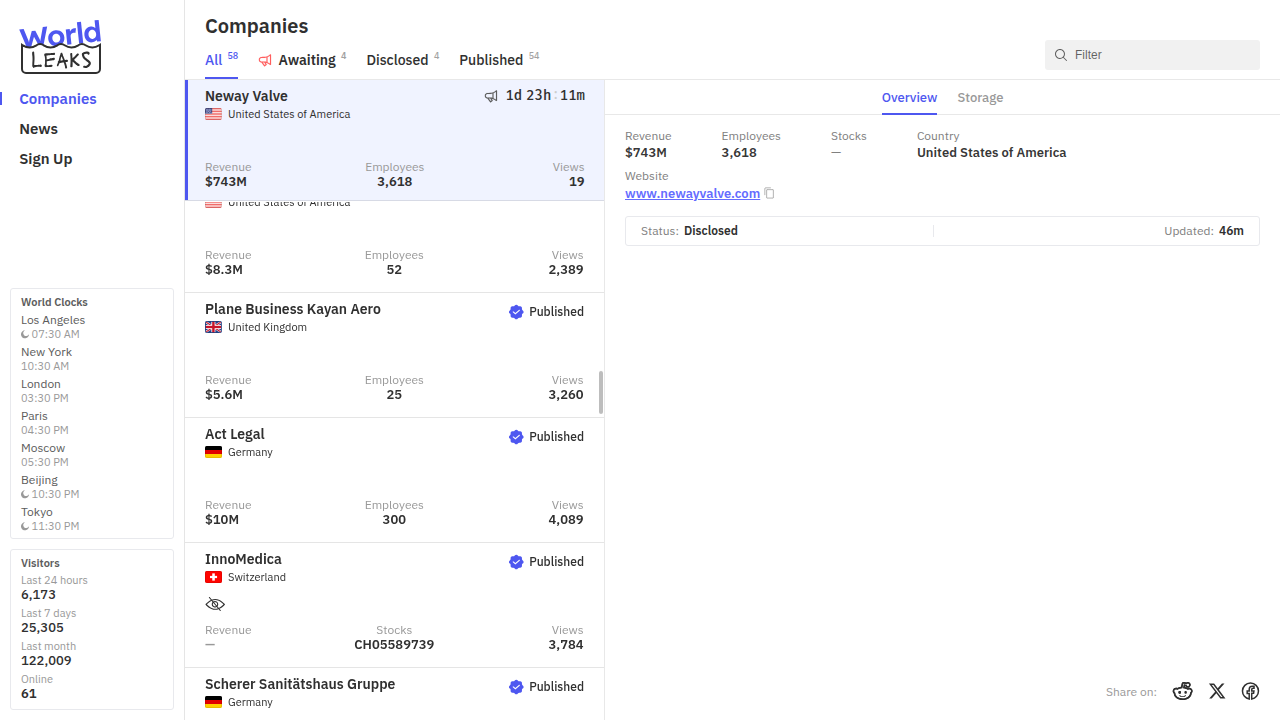Image resolution: width=1280 pixels, height=720 pixels.
Task: Click the 3,618 employees value in Overview
Action: tap(739, 153)
